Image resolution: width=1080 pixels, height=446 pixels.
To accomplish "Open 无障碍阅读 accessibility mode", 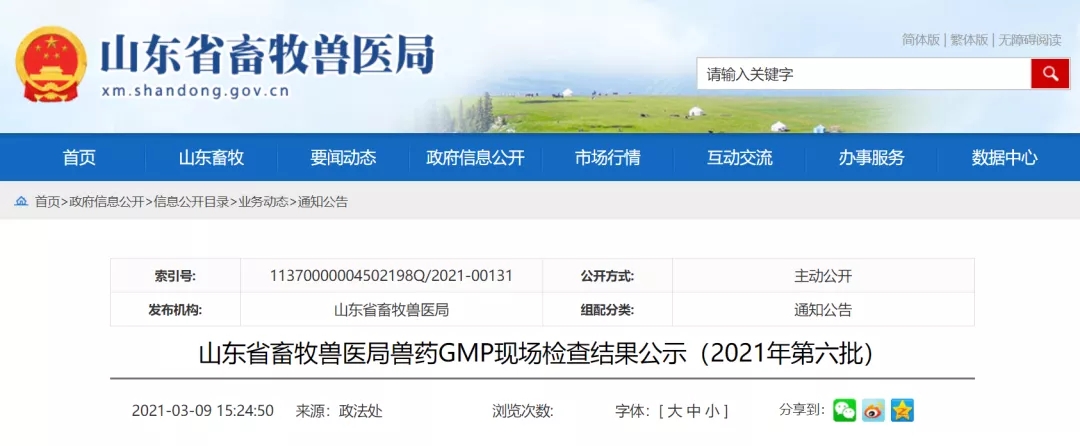I will (x=1030, y=40).
